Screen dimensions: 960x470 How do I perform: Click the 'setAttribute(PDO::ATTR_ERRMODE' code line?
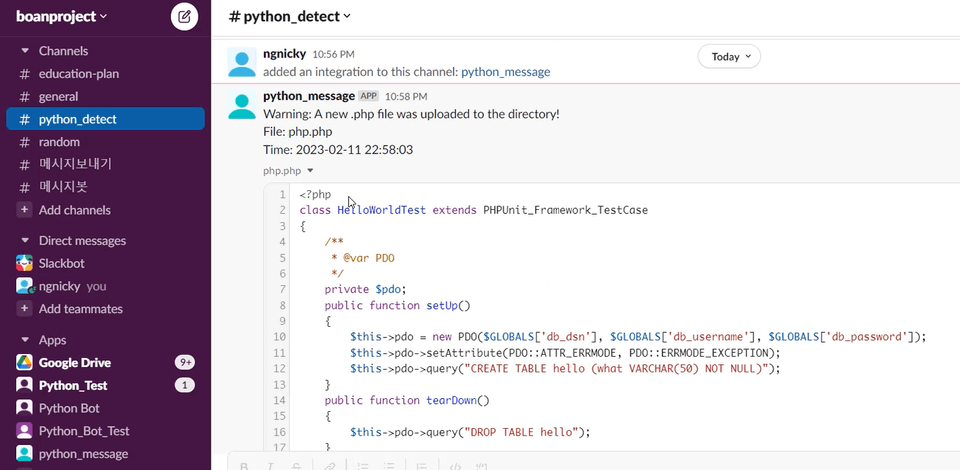(565, 352)
